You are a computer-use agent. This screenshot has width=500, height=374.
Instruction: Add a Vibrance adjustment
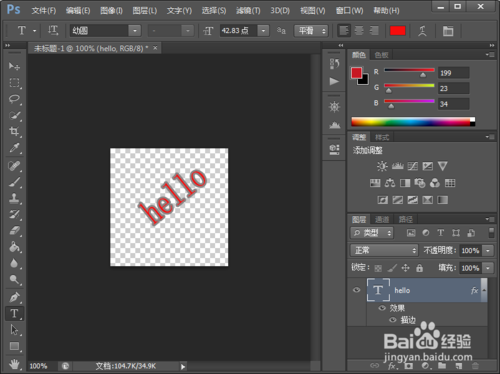click(x=443, y=166)
